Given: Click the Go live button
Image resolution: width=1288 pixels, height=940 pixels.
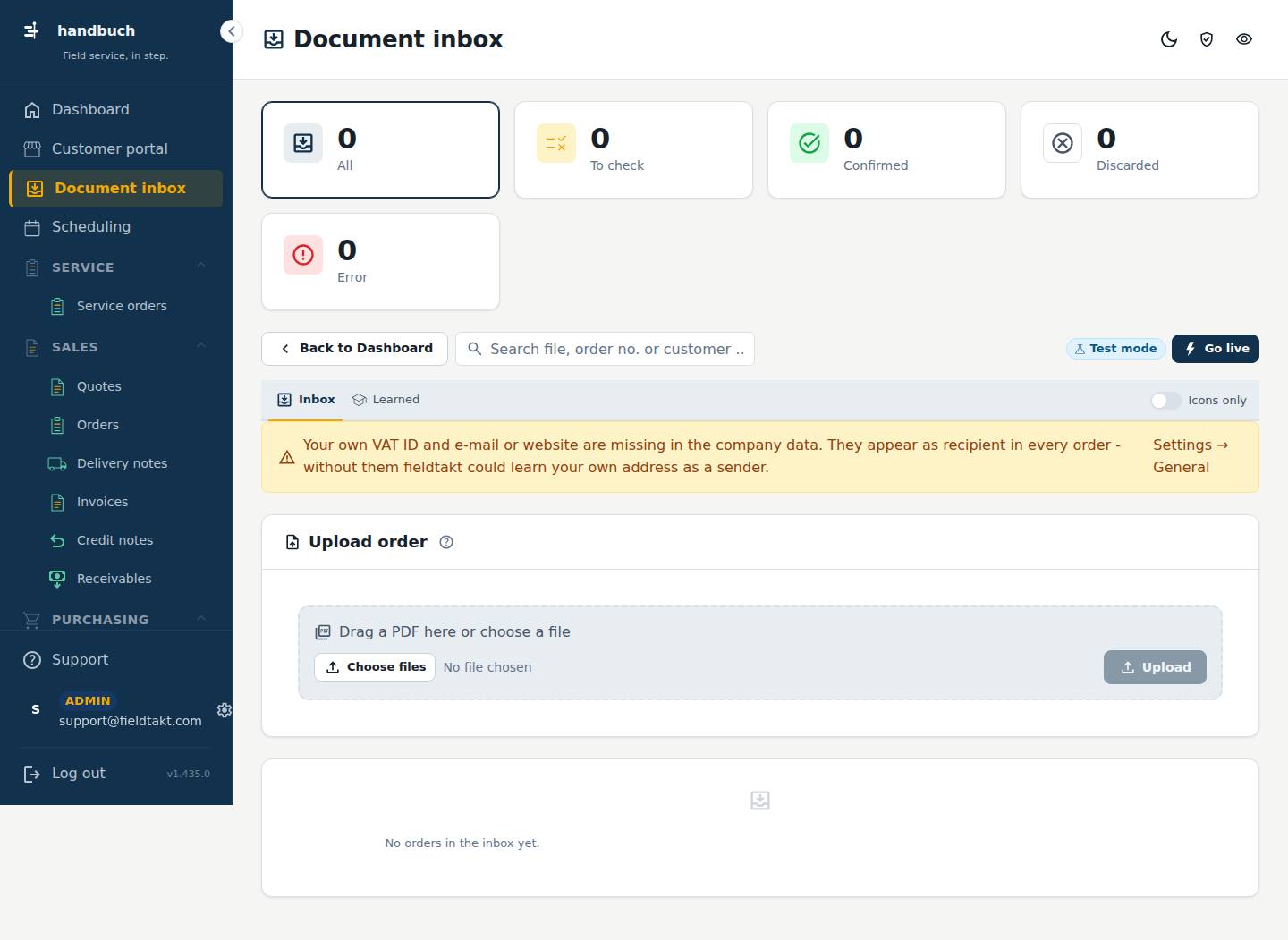Looking at the screenshot, I should [x=1216, y=349].
